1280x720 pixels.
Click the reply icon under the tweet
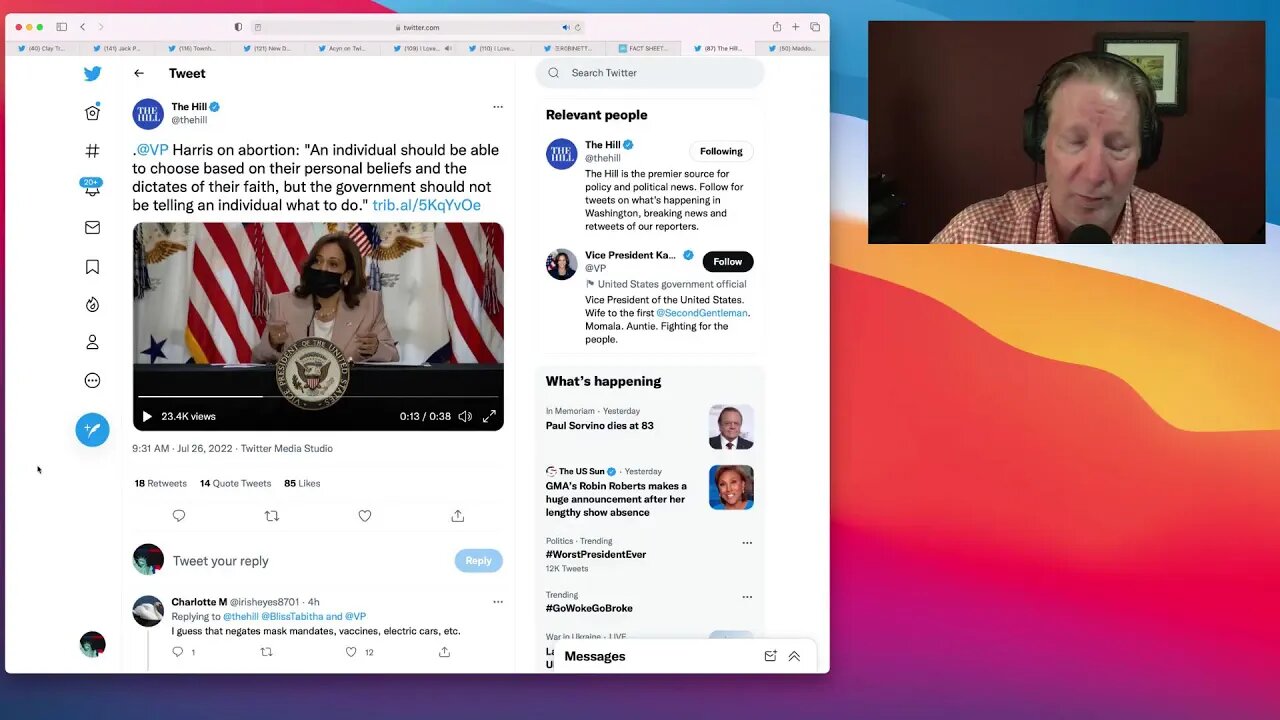point(179,516)
